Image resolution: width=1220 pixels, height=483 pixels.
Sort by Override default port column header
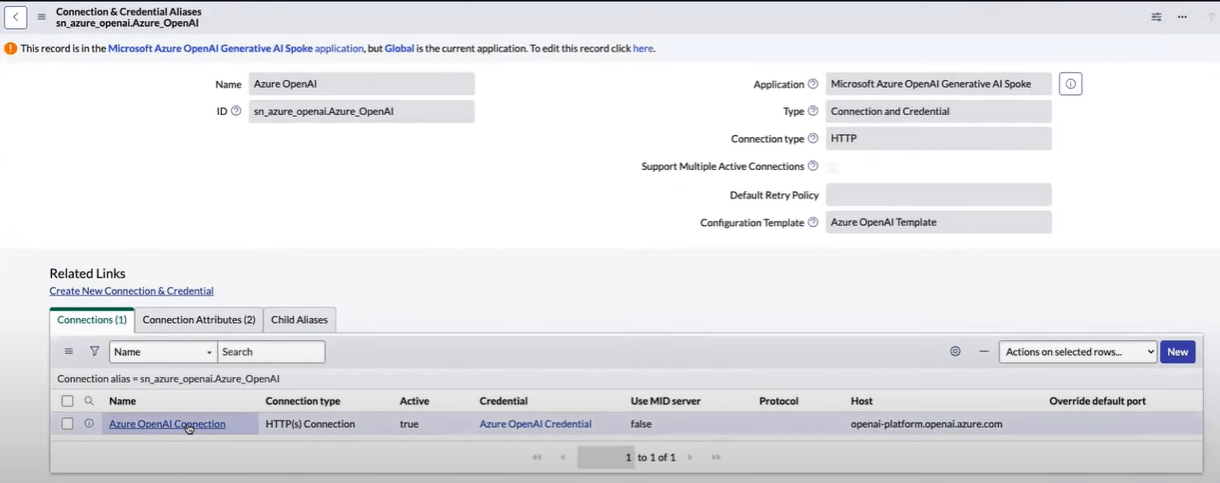[x=1097, y=401]
